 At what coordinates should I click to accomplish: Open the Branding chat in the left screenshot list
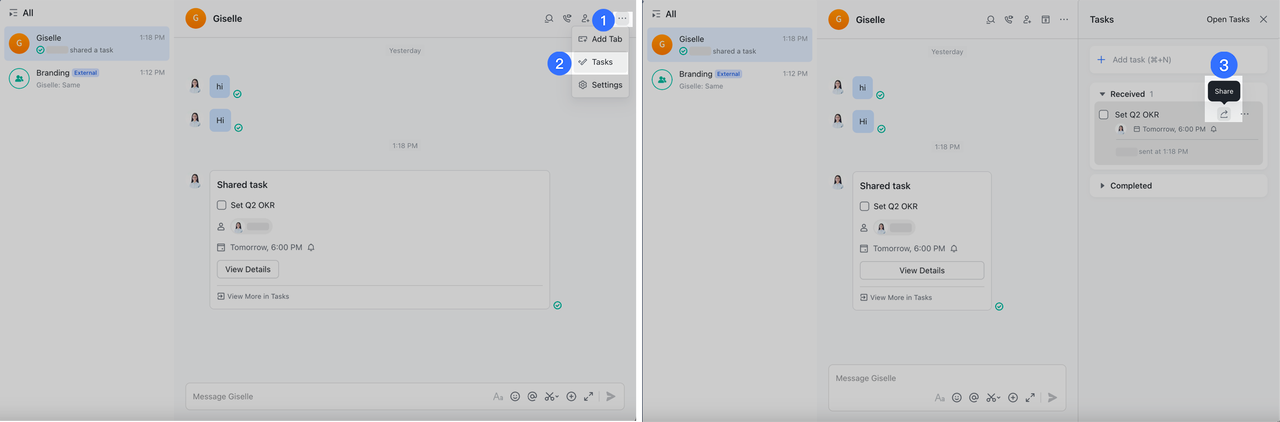[x=85, y=78]
